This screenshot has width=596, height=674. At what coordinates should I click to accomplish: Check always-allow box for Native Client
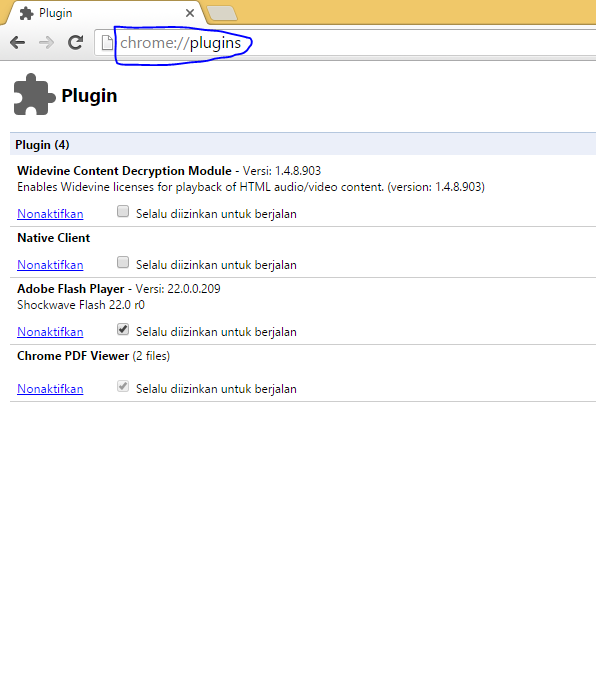(x=123, y=262)
